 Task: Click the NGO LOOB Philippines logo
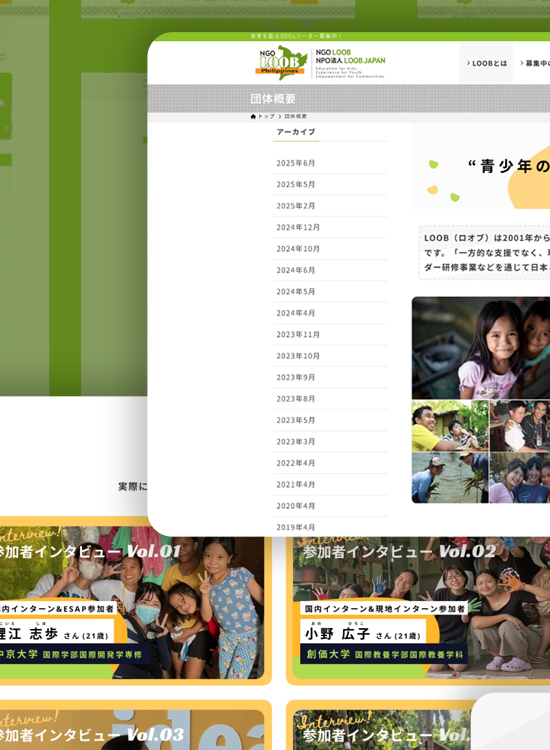281,63
